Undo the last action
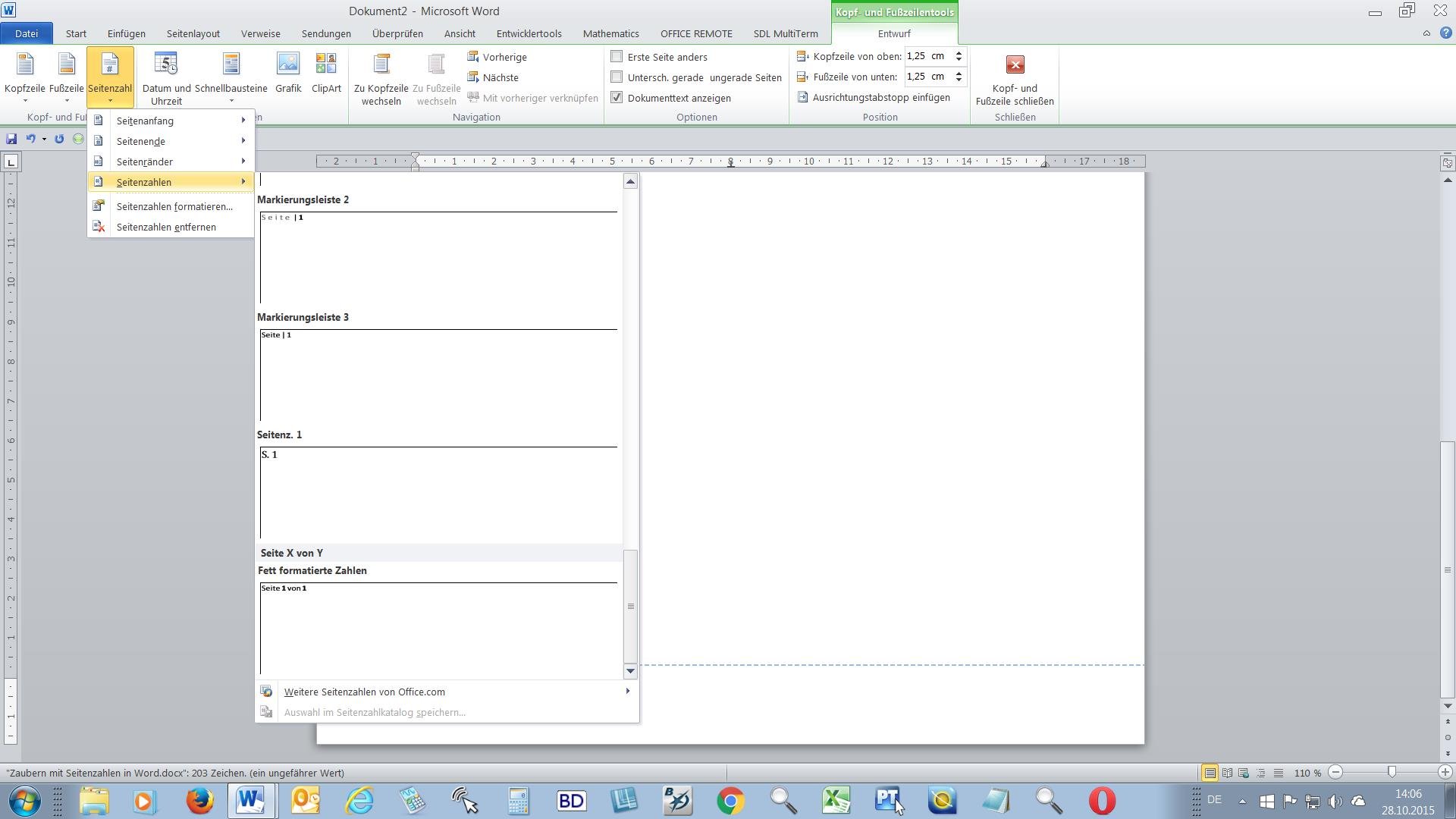The width and height of the screenshot is (1456, 819). point(30,139)
